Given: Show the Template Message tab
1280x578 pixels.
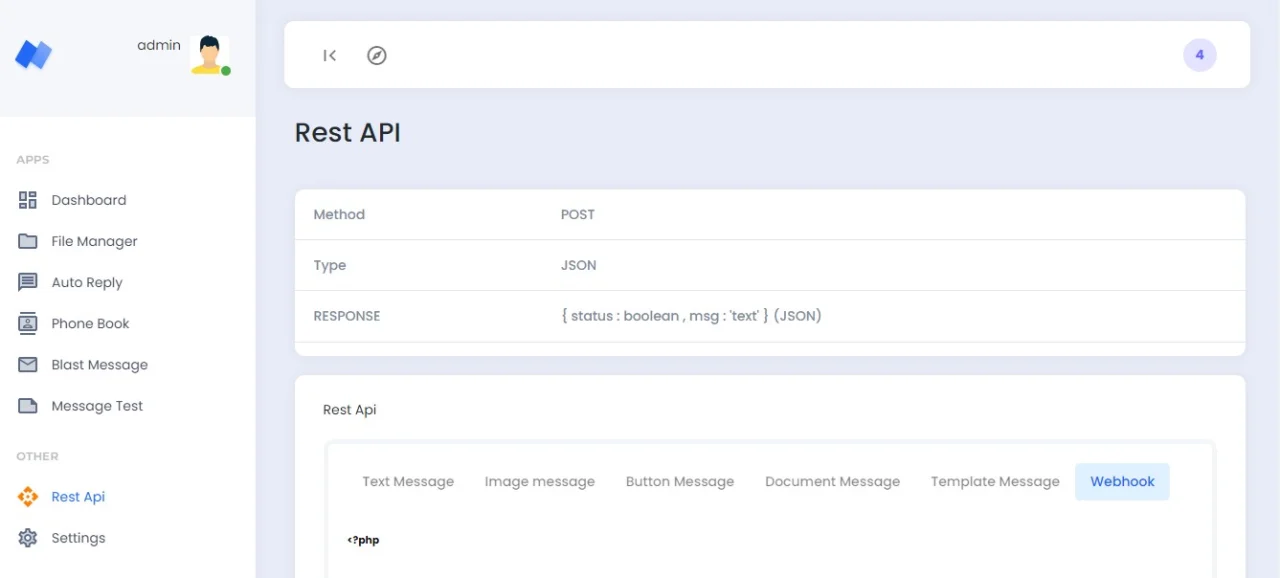Looking at the screenshot, I should [x=995, y=481].
